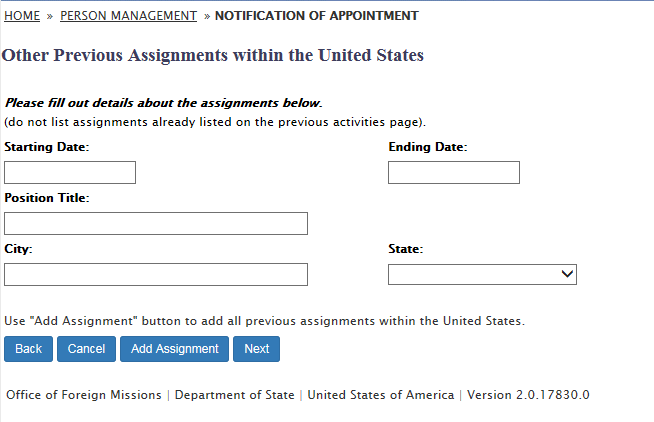
Task: Click the Position Title label
Action: (x=47, y=198)
